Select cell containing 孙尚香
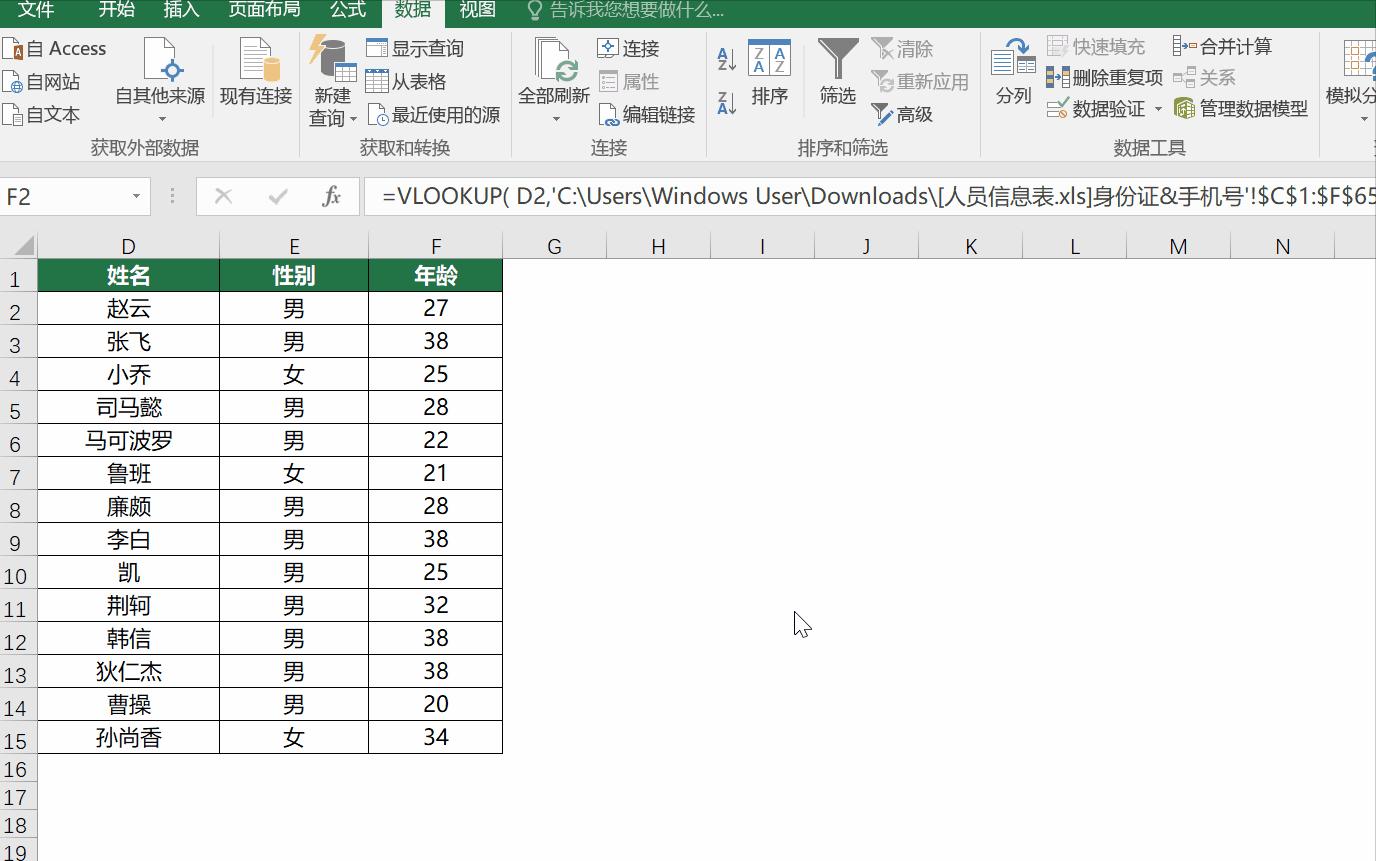The image size is (1376, 861). [x=129, y=738]
